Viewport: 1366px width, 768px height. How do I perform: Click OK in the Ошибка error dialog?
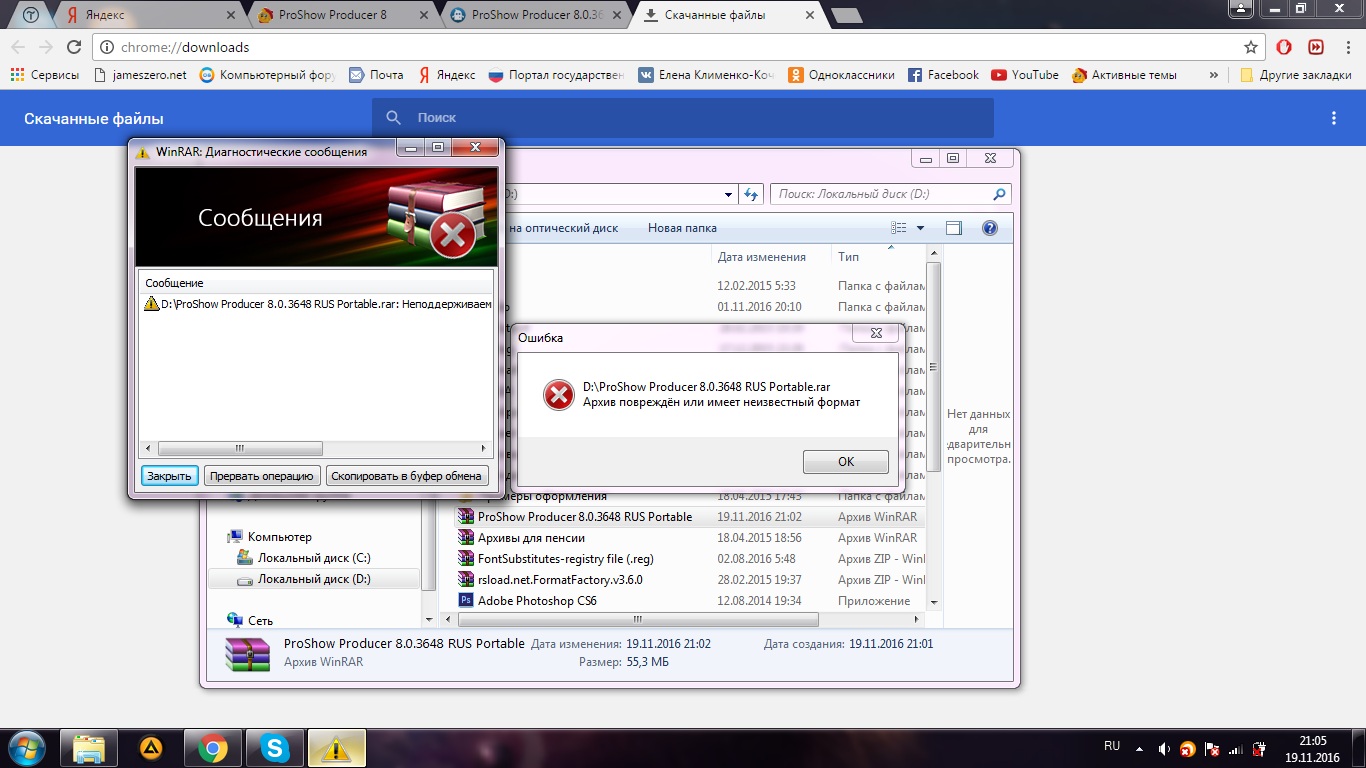pyautogui.click(x=845, y=461)
